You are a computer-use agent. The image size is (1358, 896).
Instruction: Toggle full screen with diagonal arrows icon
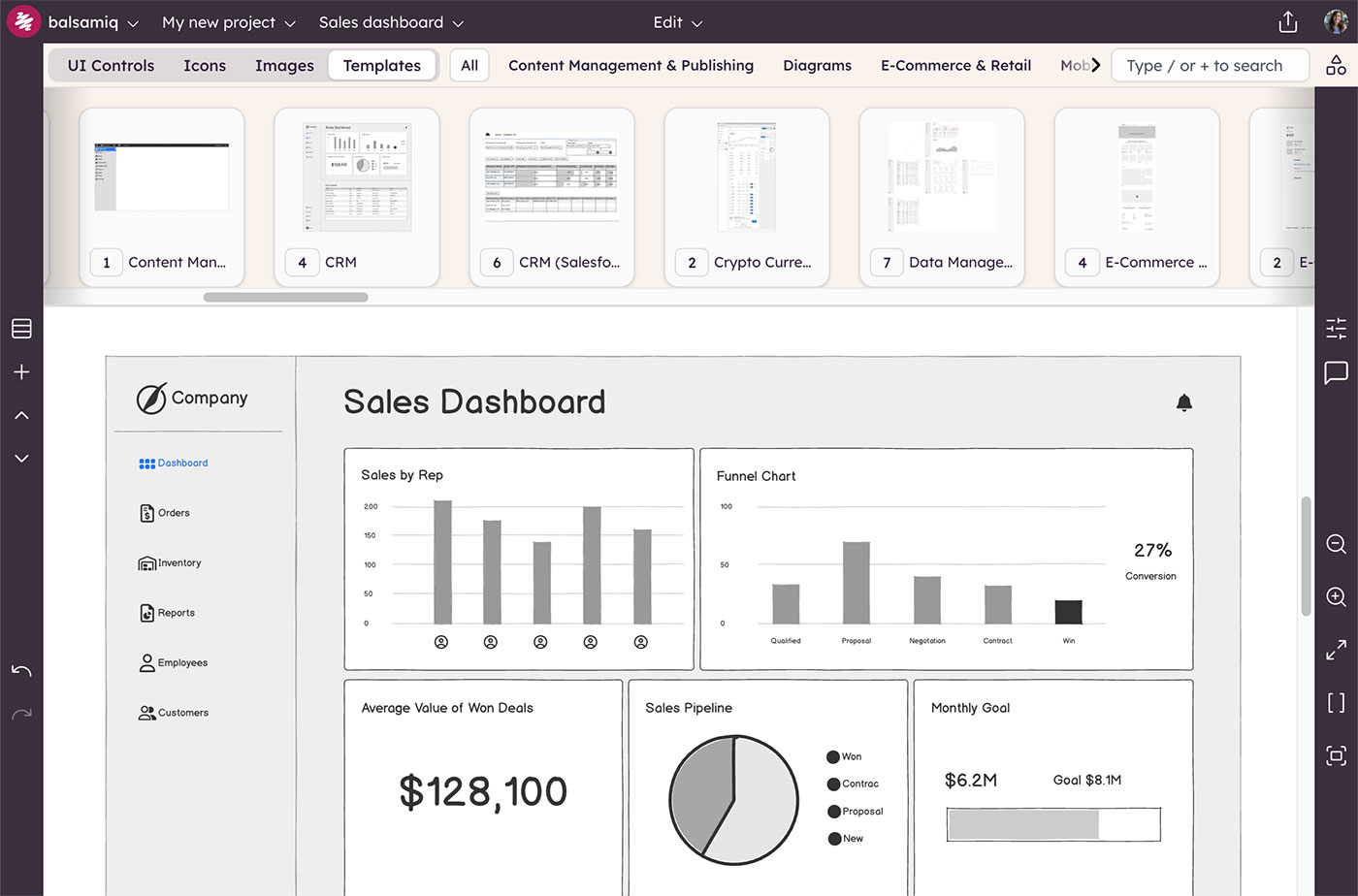pos(1336,650)
